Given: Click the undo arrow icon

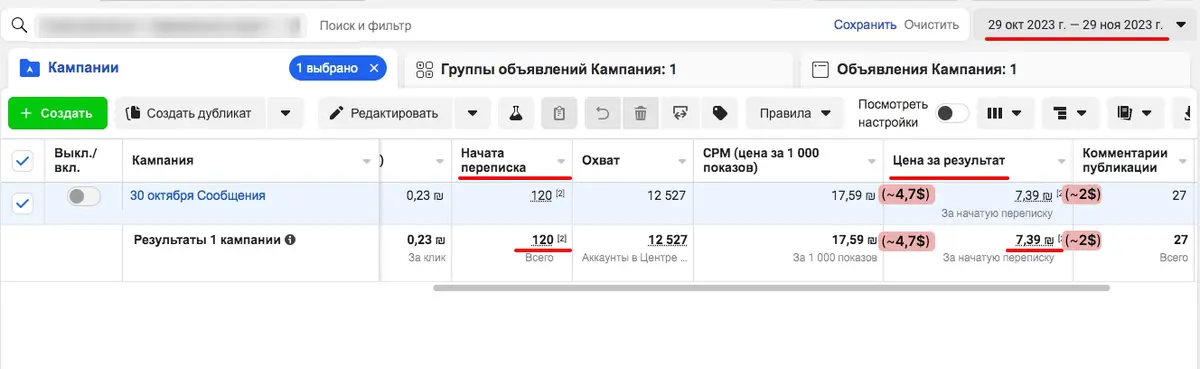Looking at the screenshot, I should [602, 113].
